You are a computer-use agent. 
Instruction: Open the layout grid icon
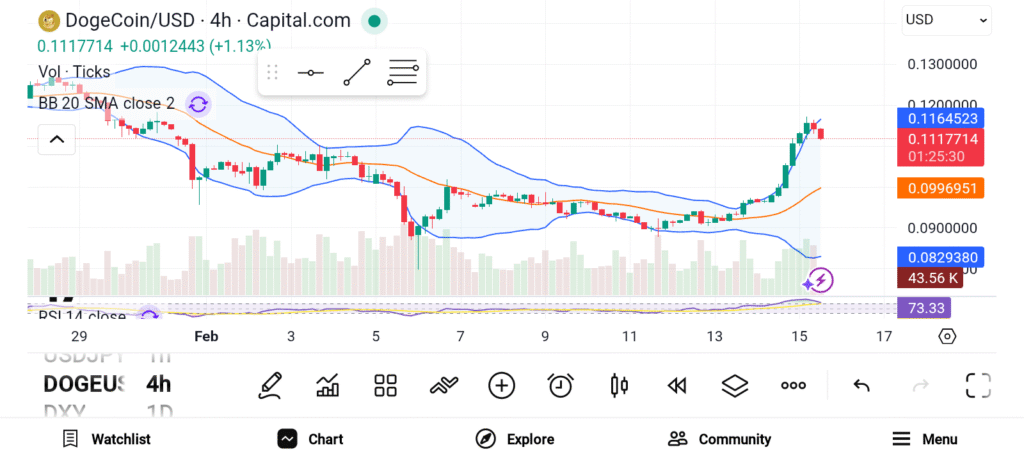pos(385,385)
